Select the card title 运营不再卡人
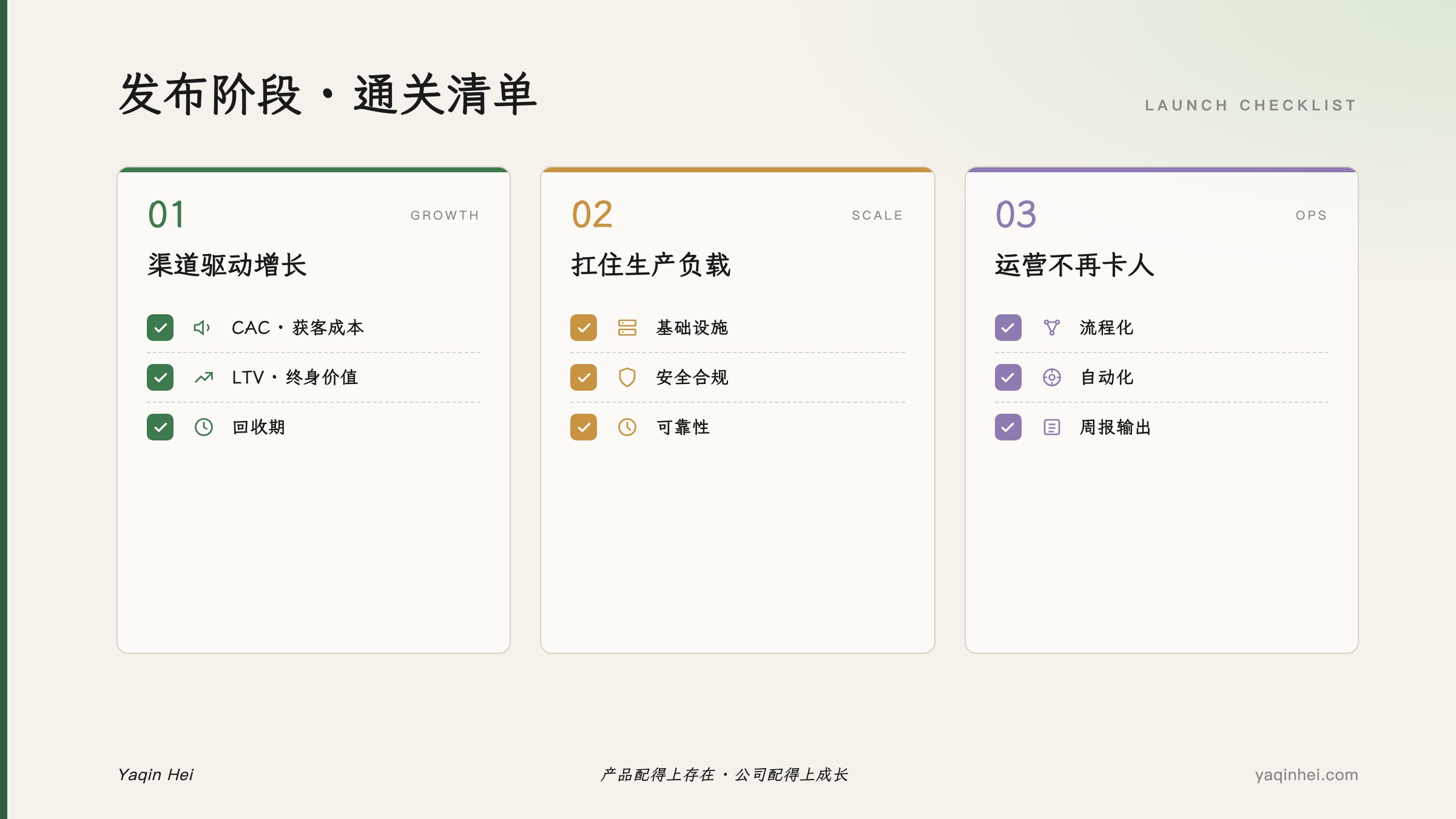The width and height of the screenshot is (1456, 819). (1074, 265)
